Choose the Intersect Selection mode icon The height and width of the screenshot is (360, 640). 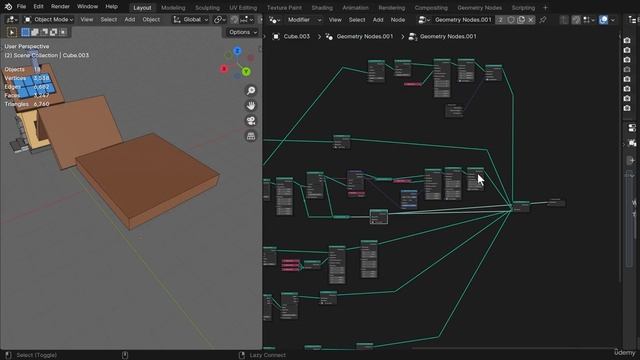tap(63, 32)
